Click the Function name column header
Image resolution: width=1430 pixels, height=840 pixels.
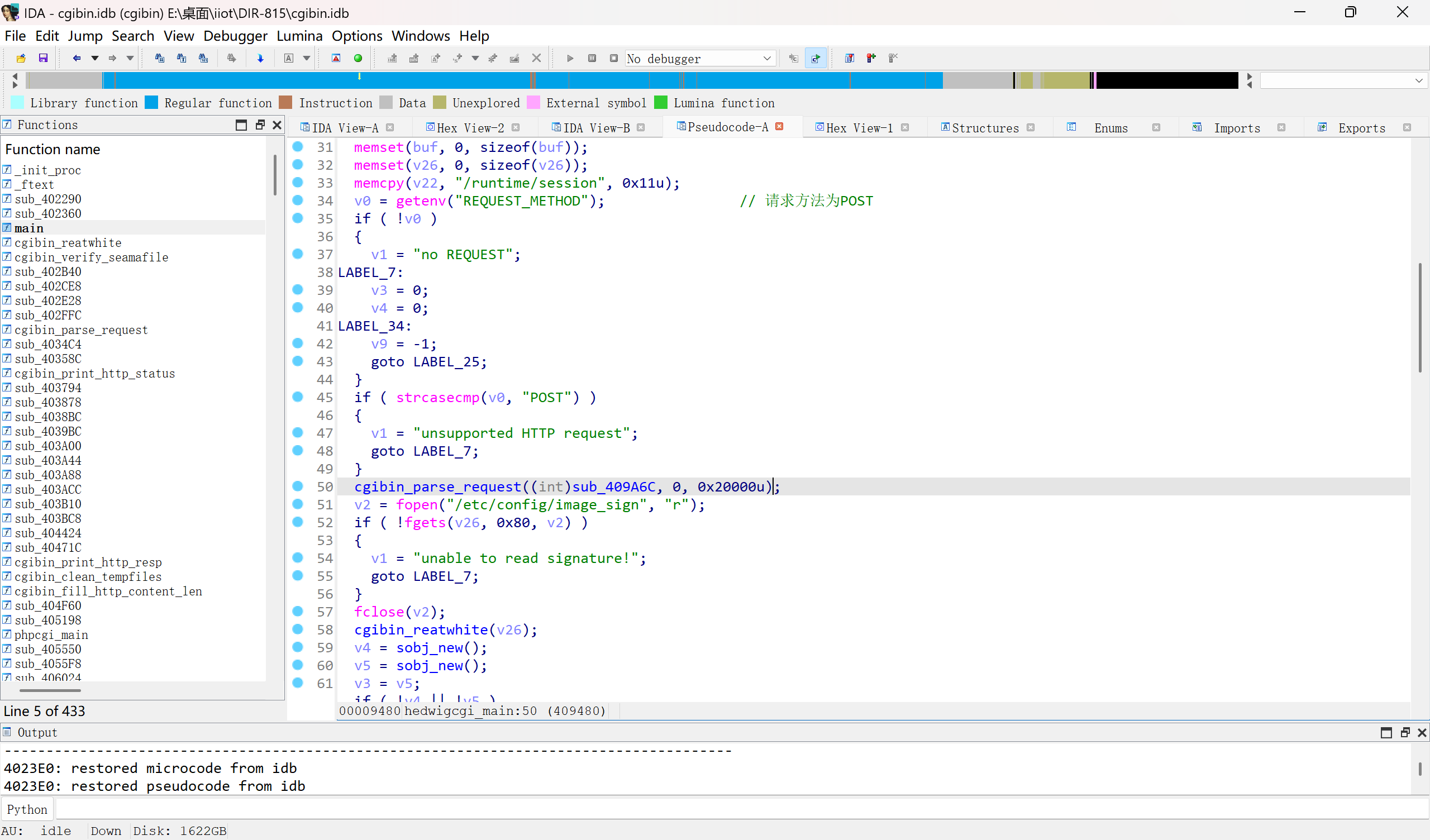53,149
